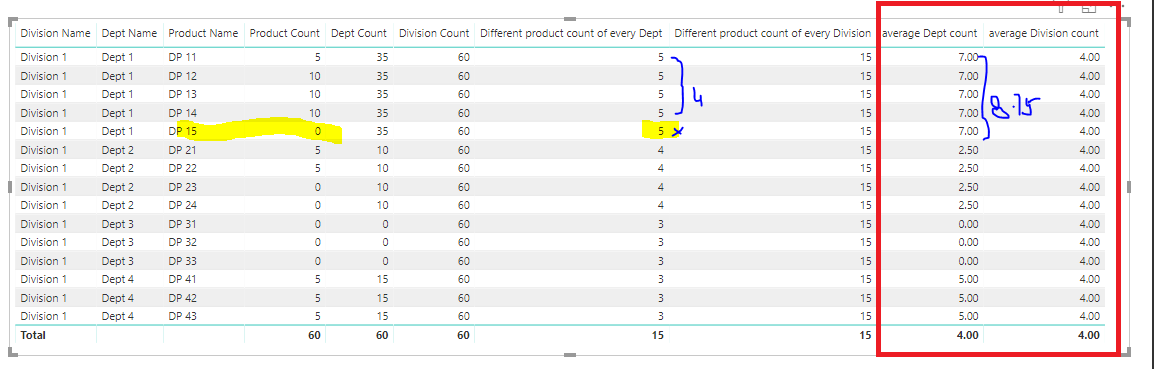Grab the visual's top-center resize handle
This screenshot has height=369, width=1154.
click(x=570, y=19)
